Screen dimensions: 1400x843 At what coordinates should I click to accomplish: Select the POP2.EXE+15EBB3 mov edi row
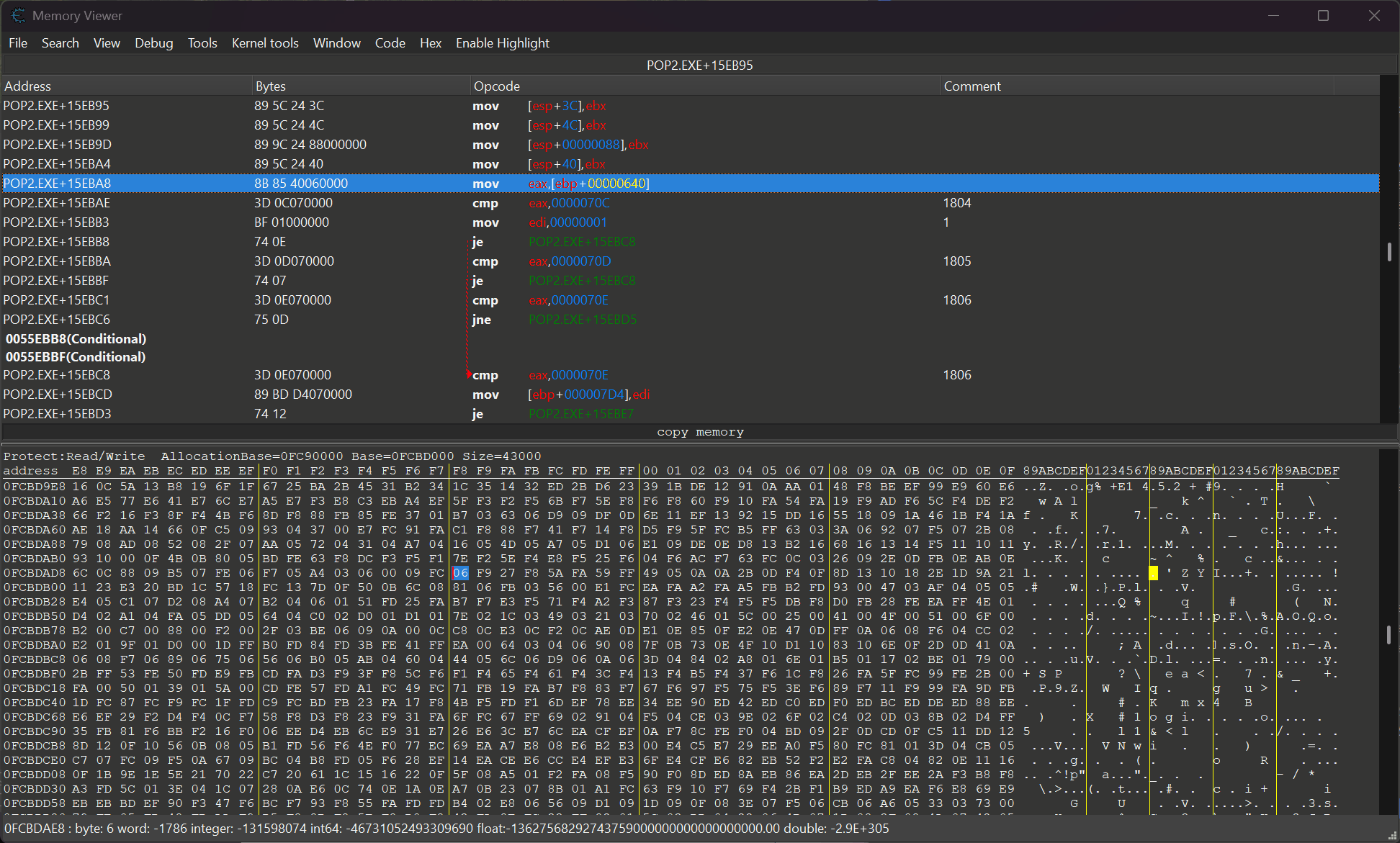tap(691, 222)
